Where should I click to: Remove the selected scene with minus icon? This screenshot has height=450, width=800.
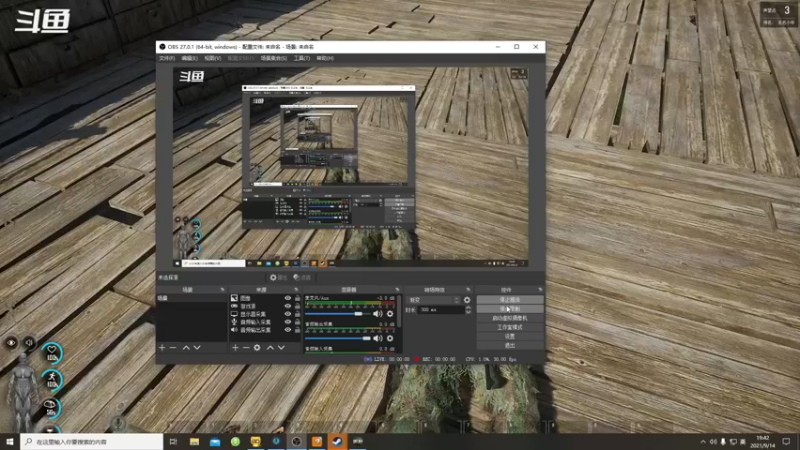tap(173, 347)
